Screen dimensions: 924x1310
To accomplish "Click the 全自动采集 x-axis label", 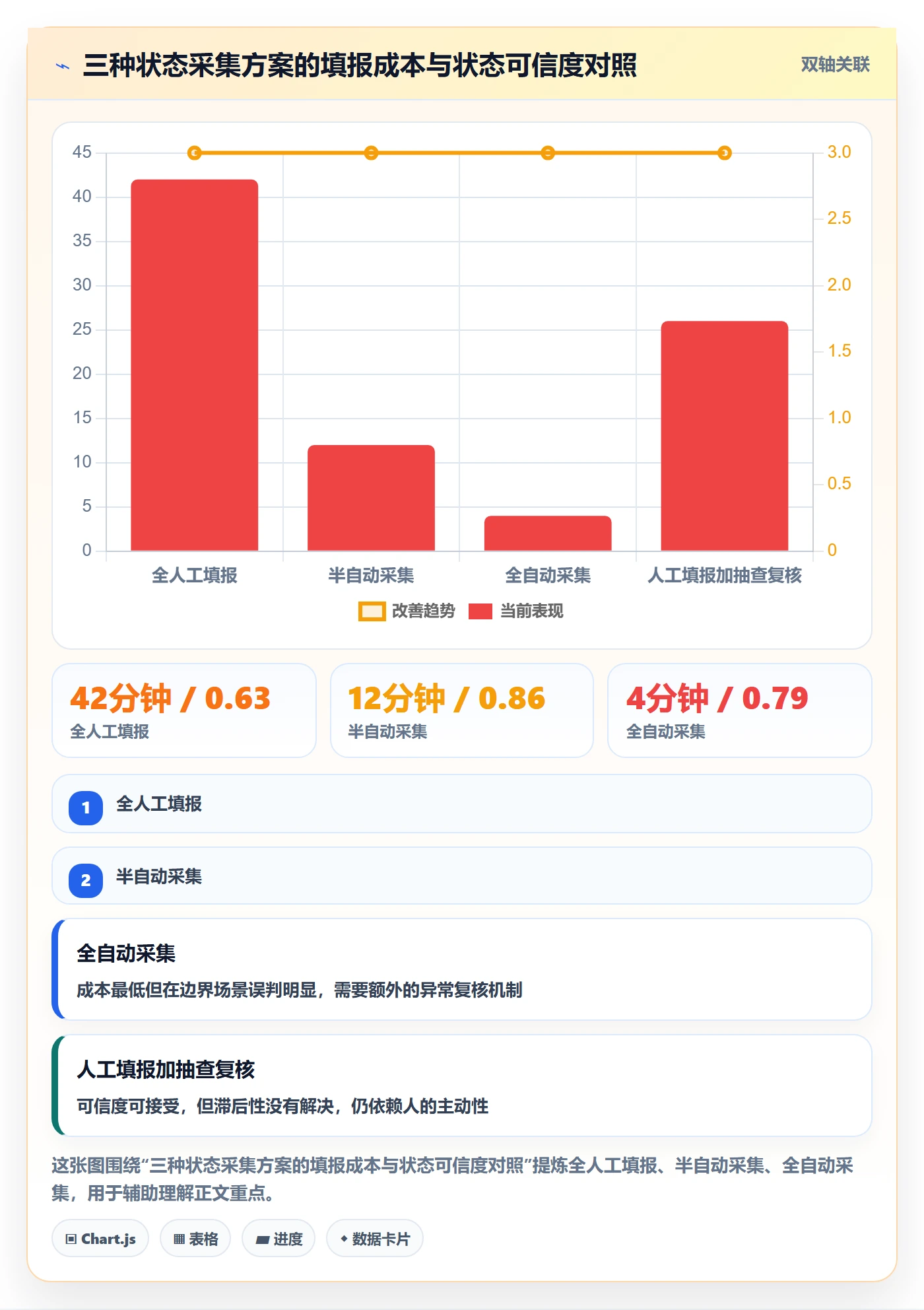I will click(x=548, y=576).
